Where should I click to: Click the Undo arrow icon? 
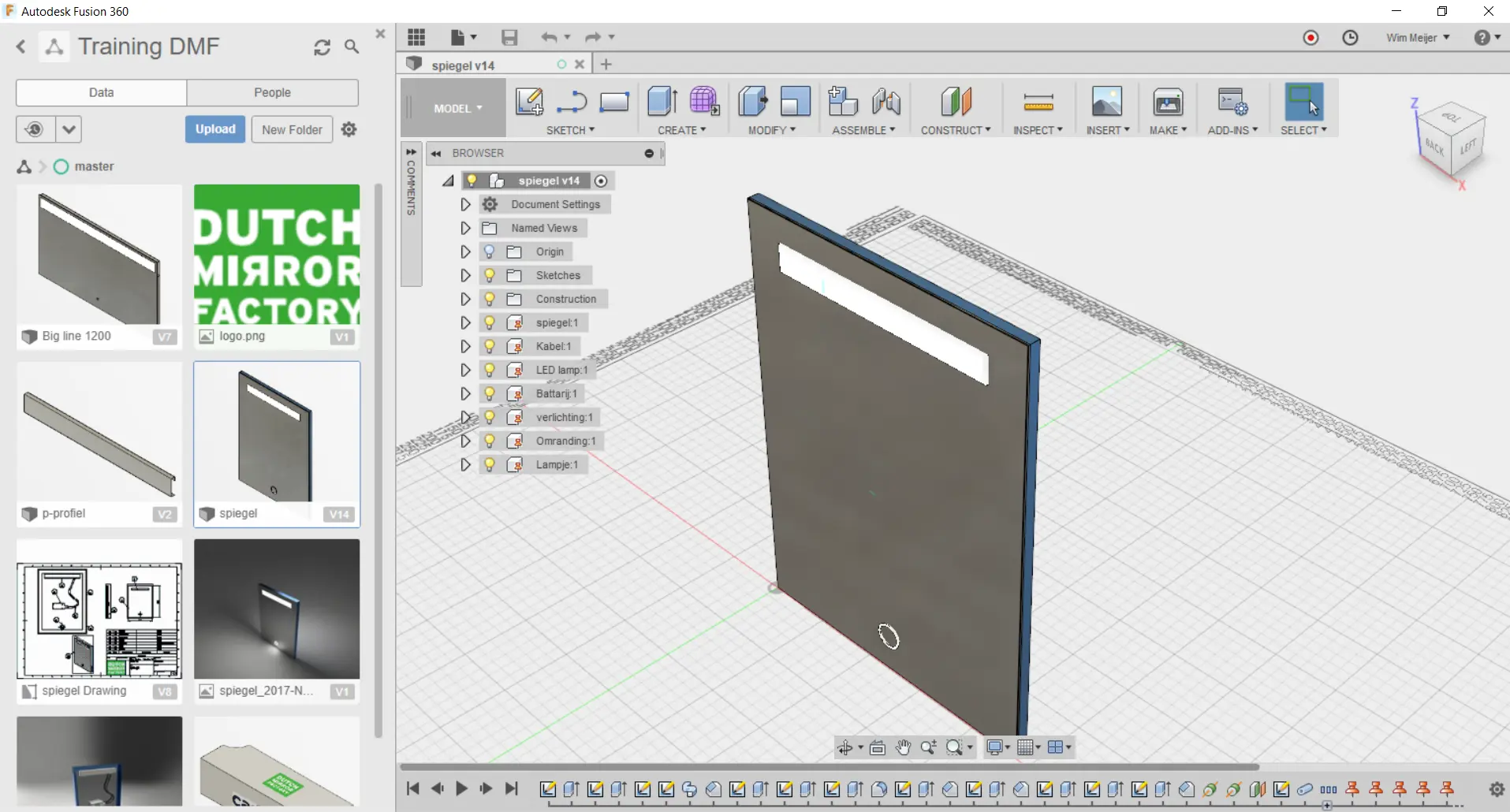(550, 37)
